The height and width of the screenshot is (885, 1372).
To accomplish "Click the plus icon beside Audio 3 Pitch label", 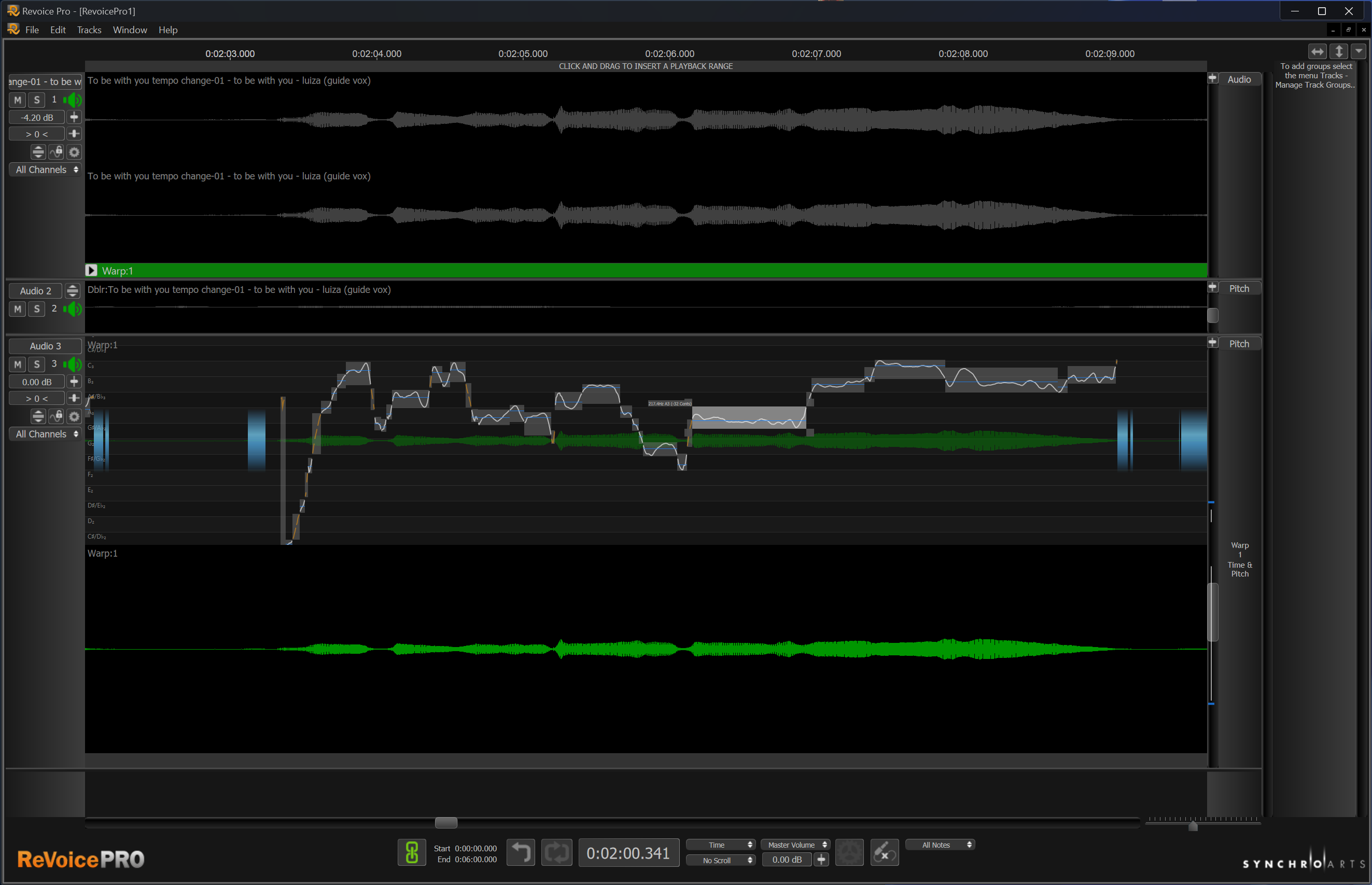I will 1212,343.
